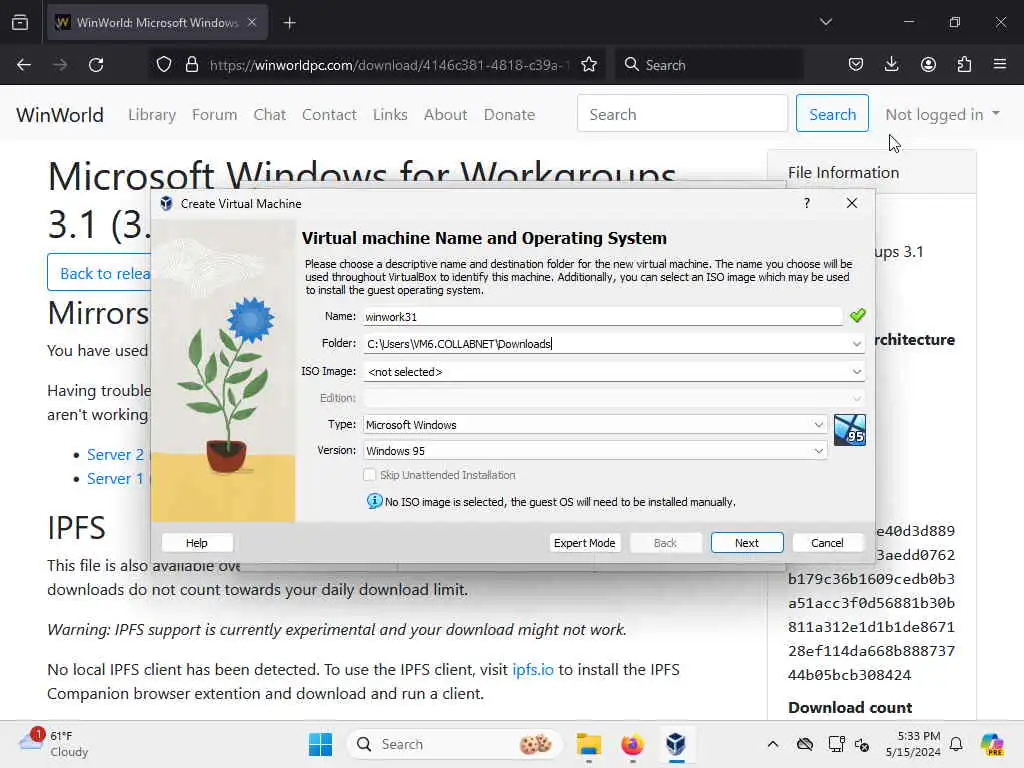Screen dimensions: 1024x768
Task: Select the WinWorld: Microsoft Windows tab
Action: pyautogui.click(x=157, y=22)
